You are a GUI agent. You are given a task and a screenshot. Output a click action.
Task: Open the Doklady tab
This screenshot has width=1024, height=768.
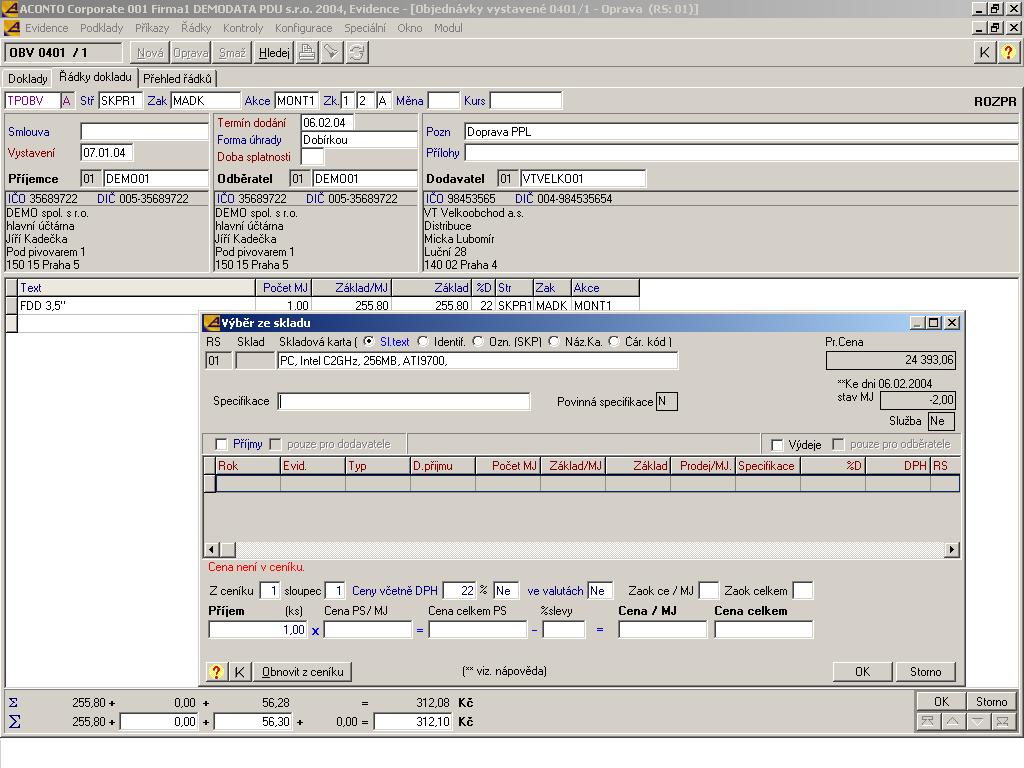[x=28, y=78]
